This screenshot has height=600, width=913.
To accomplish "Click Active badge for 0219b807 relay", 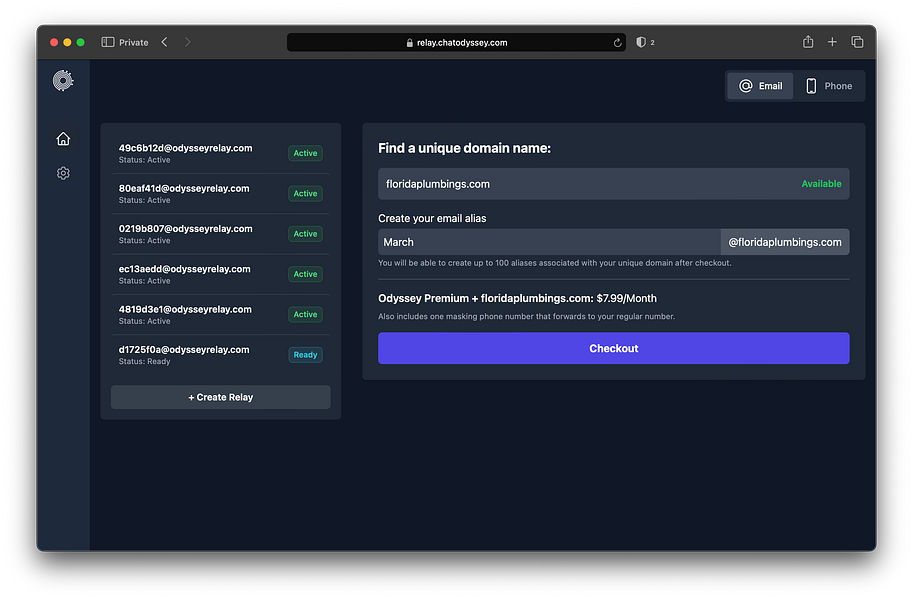I will coord(305,234).
